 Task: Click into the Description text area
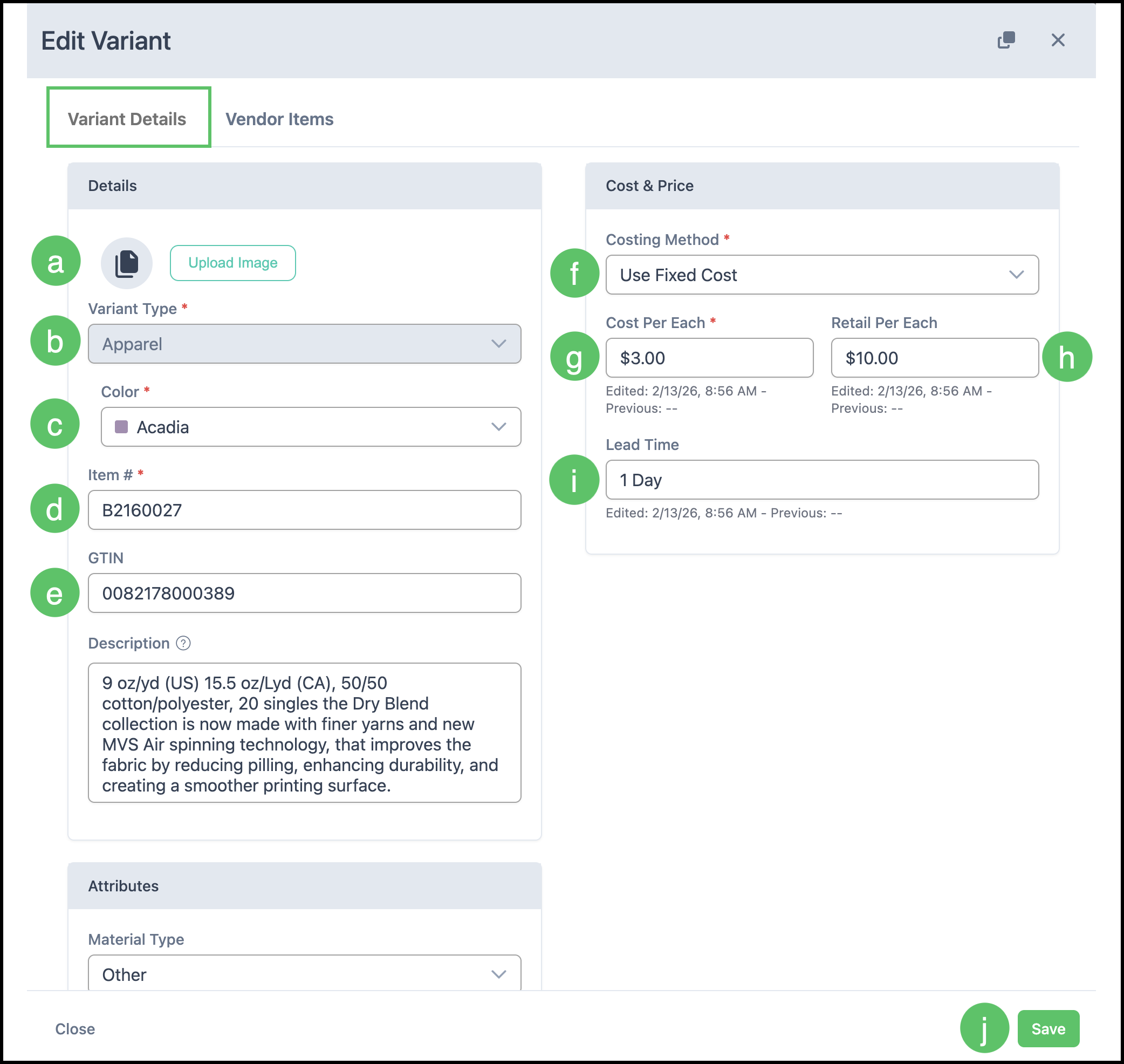pyautogui.click(x=304, y=733)
